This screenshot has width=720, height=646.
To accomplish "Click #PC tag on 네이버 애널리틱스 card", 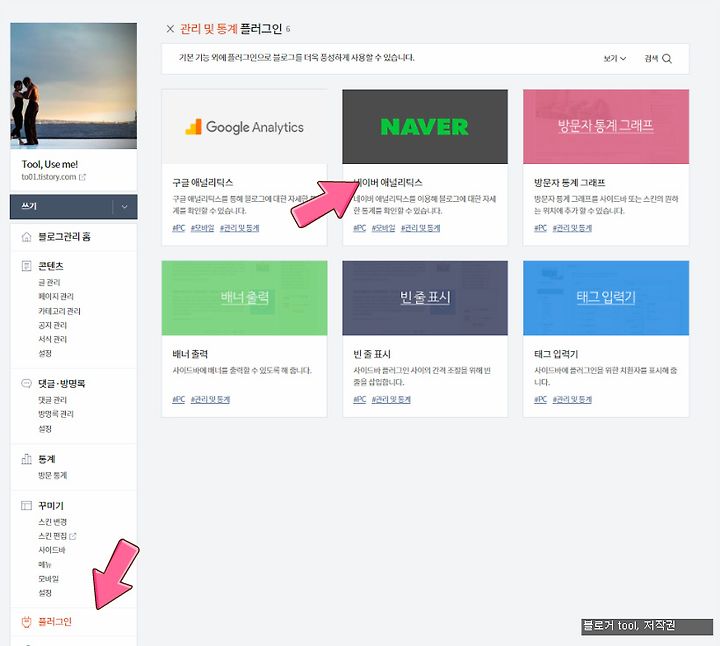I will pos(360,228).
